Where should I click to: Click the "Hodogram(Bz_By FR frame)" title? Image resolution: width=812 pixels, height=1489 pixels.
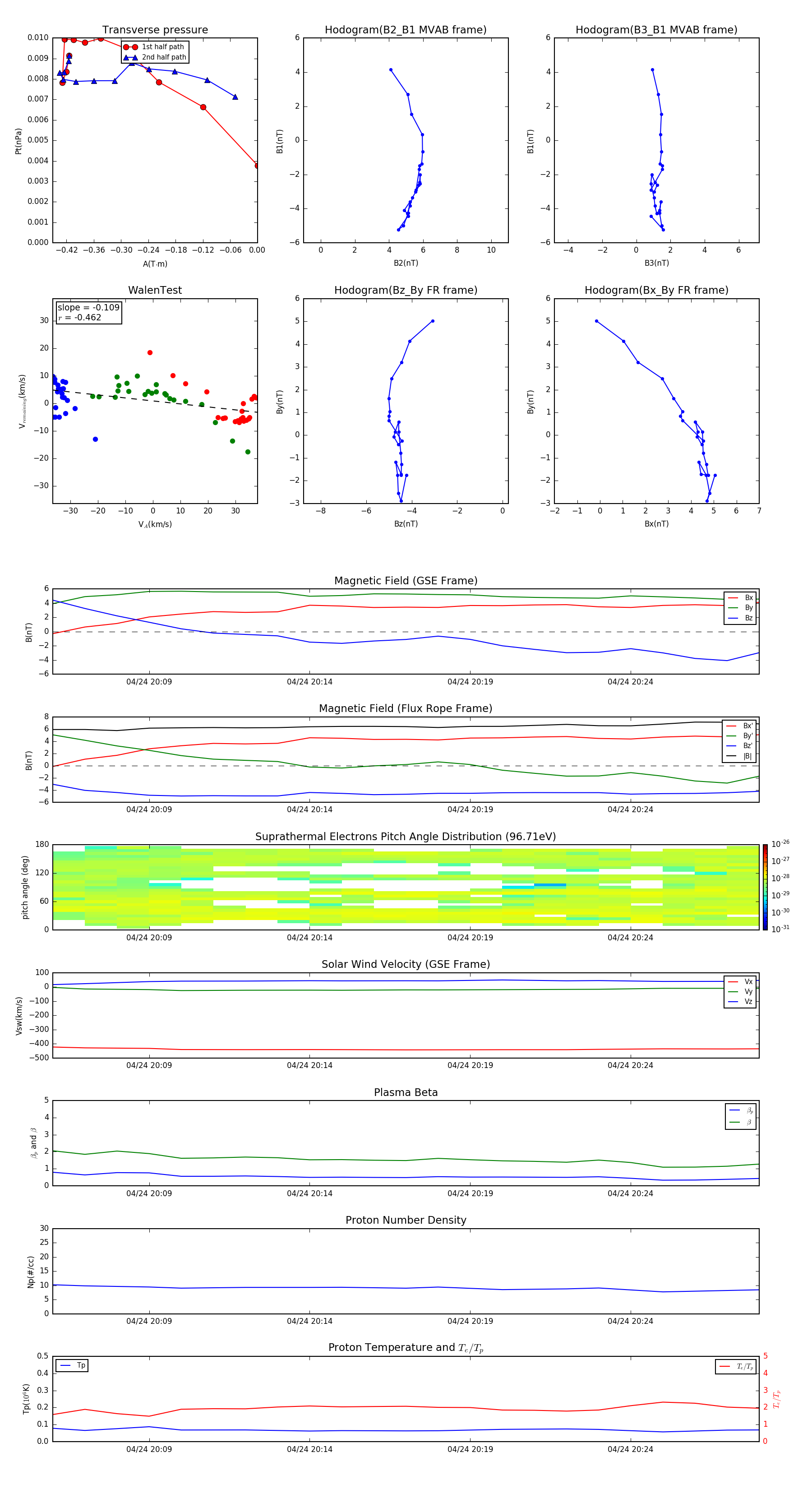coord(406,290)
